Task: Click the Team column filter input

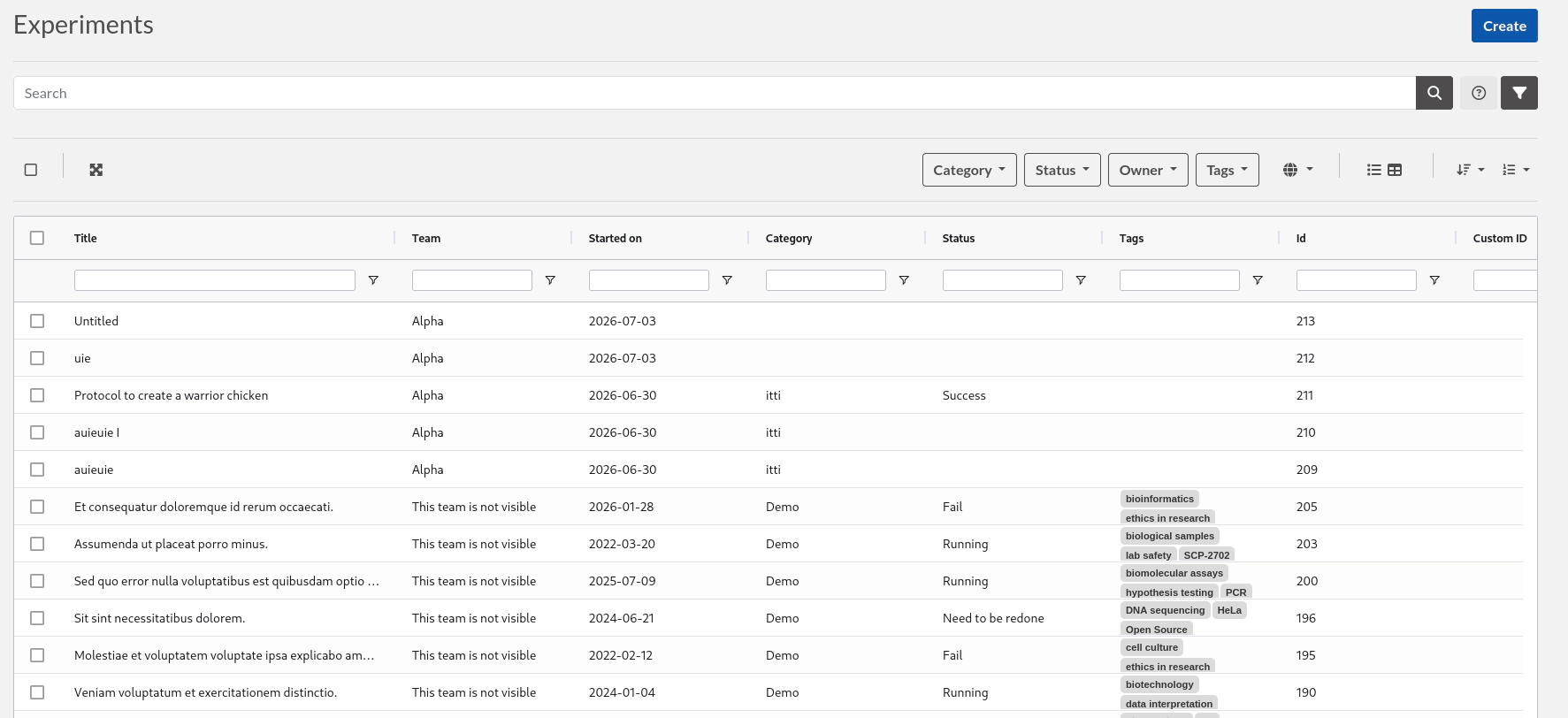Action: coord(472,280)
